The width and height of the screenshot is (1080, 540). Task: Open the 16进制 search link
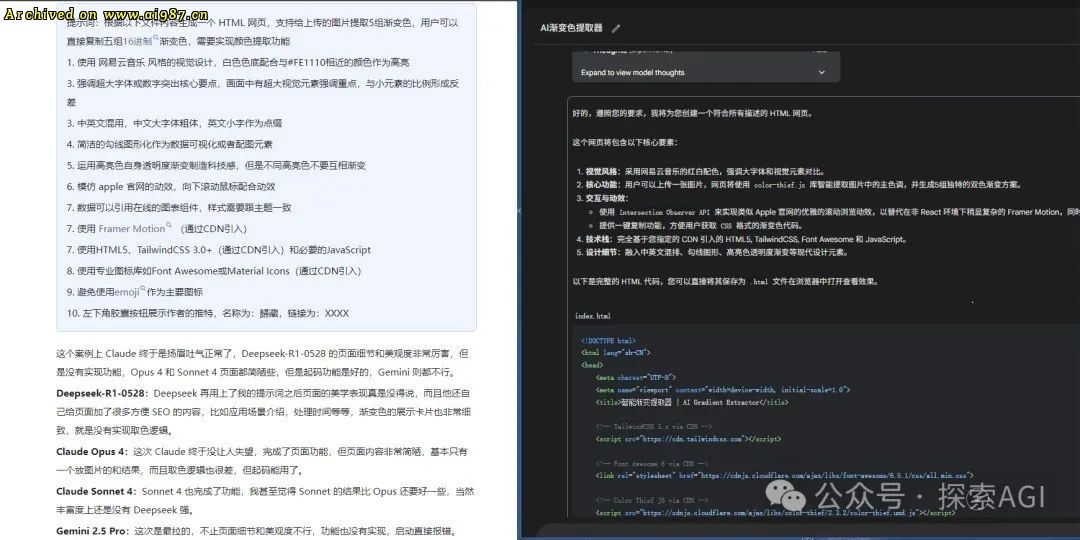pos(141,41)
